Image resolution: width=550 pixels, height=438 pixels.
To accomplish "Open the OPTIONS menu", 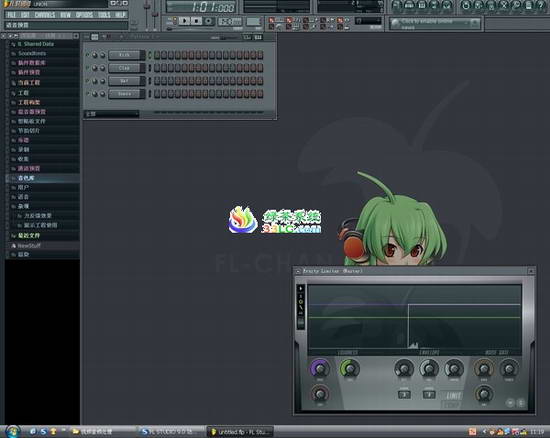I will [x=85, y=15].
